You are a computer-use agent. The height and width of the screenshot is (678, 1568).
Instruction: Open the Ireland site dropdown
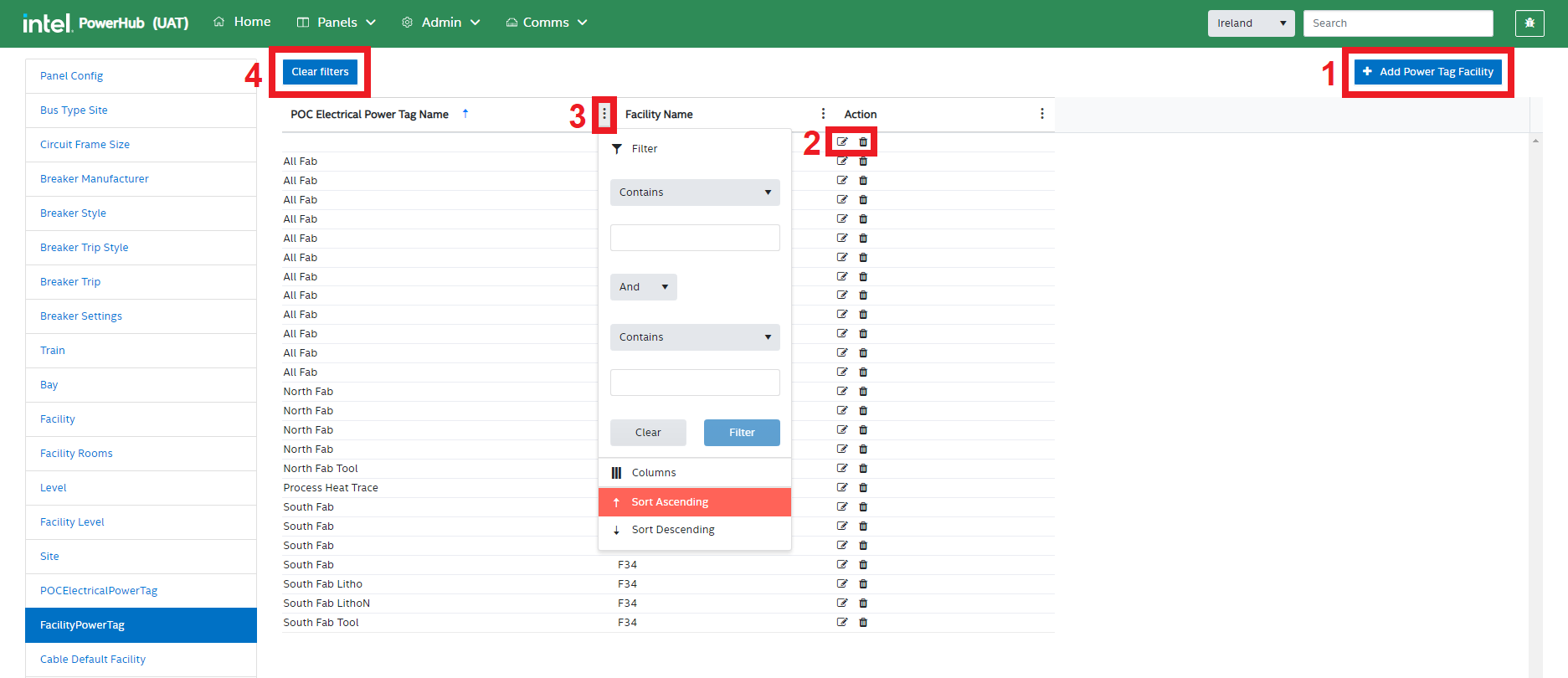coord(1251,23)
